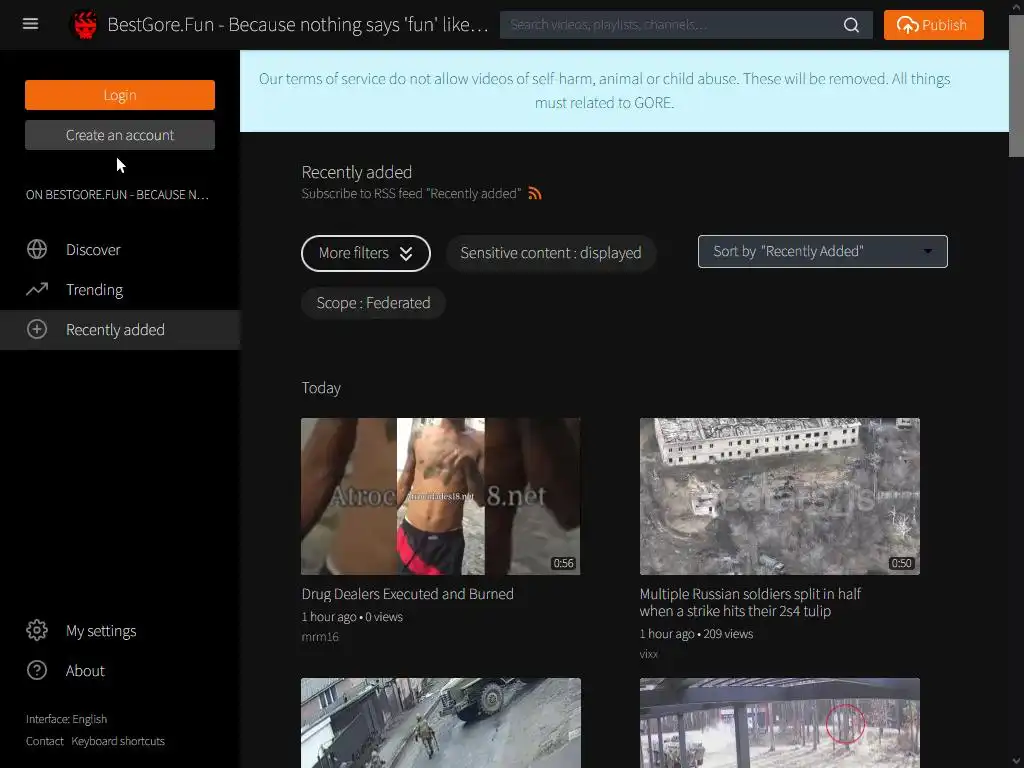This screenshot has height=768, width=1024.
Task: Click the 0:50 duration video thumbnail
Action: pos(780,496)
